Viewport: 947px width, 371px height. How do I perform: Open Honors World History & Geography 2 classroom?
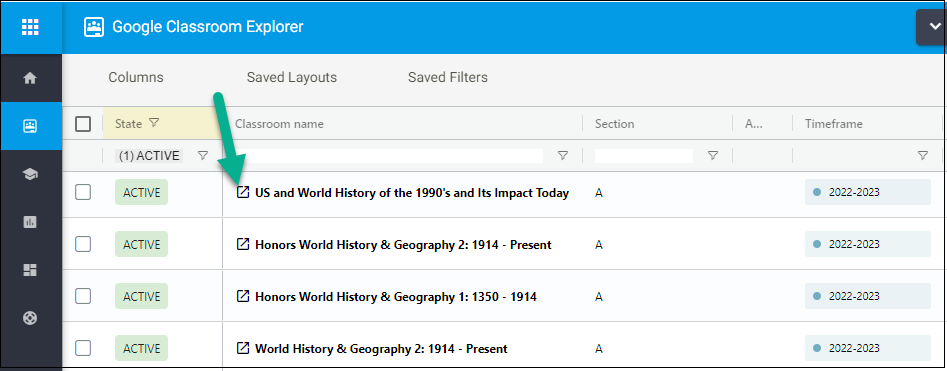coord(403,245)
